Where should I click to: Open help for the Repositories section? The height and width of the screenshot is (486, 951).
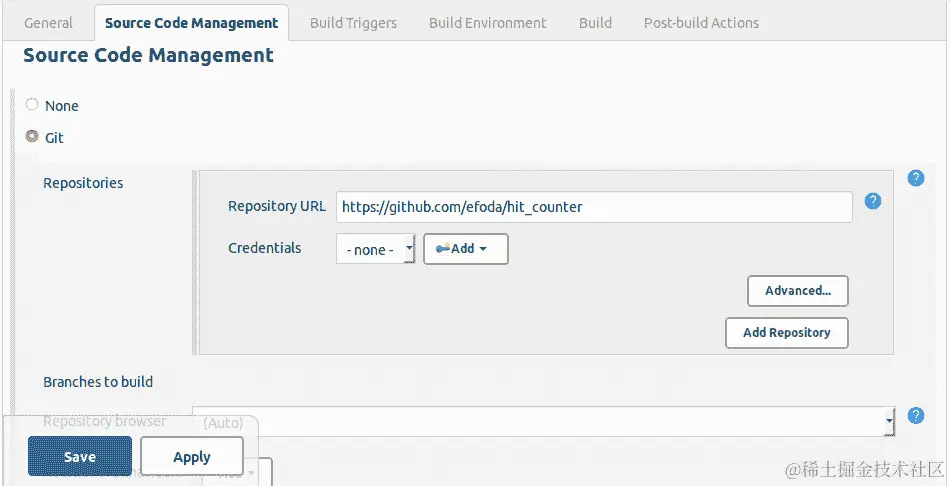tap(916, 178)
